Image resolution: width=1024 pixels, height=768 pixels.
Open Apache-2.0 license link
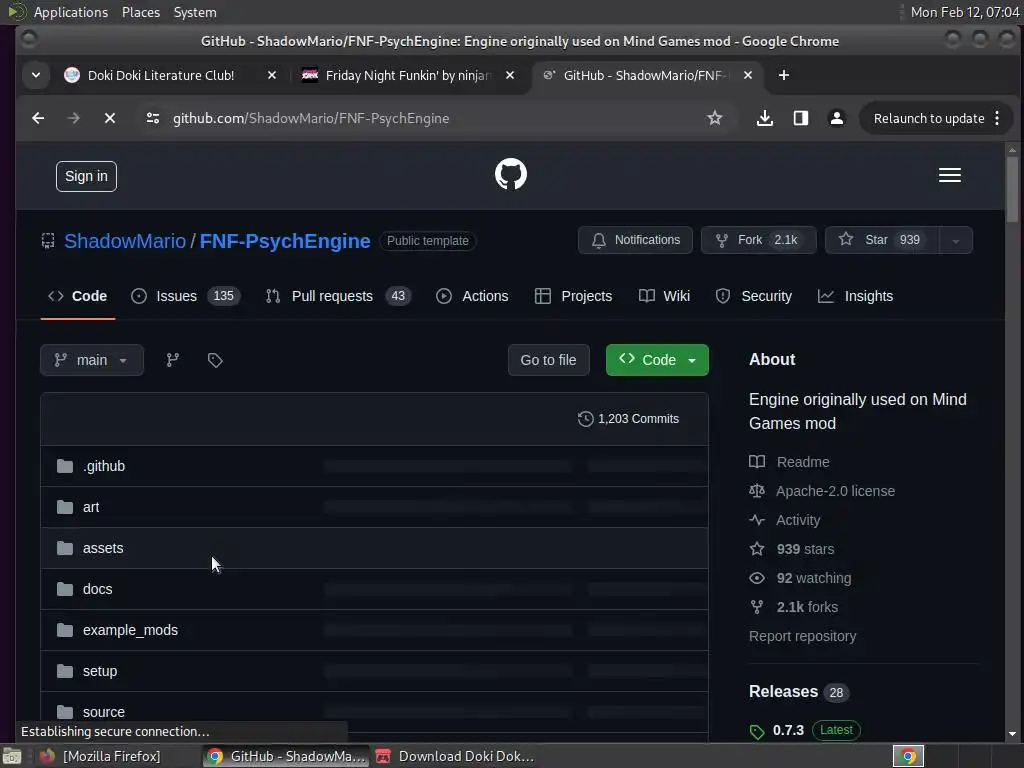835,491
